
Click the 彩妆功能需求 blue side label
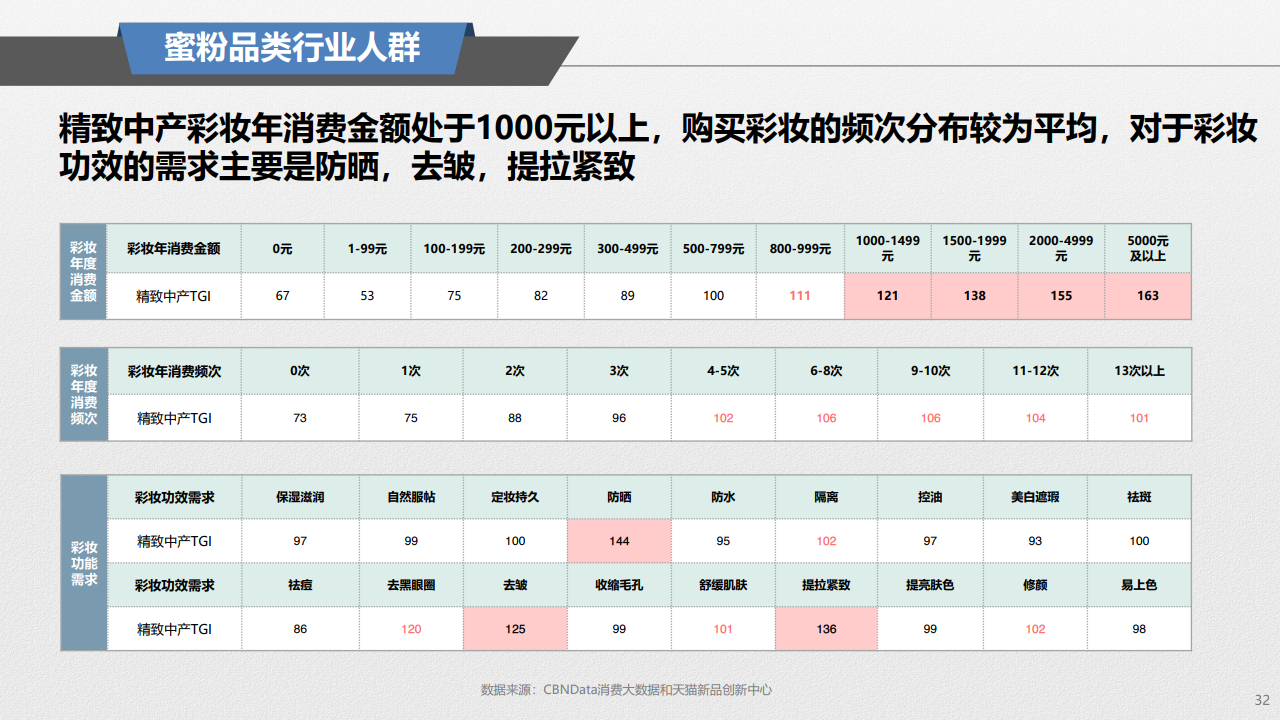tap(83, 563)
